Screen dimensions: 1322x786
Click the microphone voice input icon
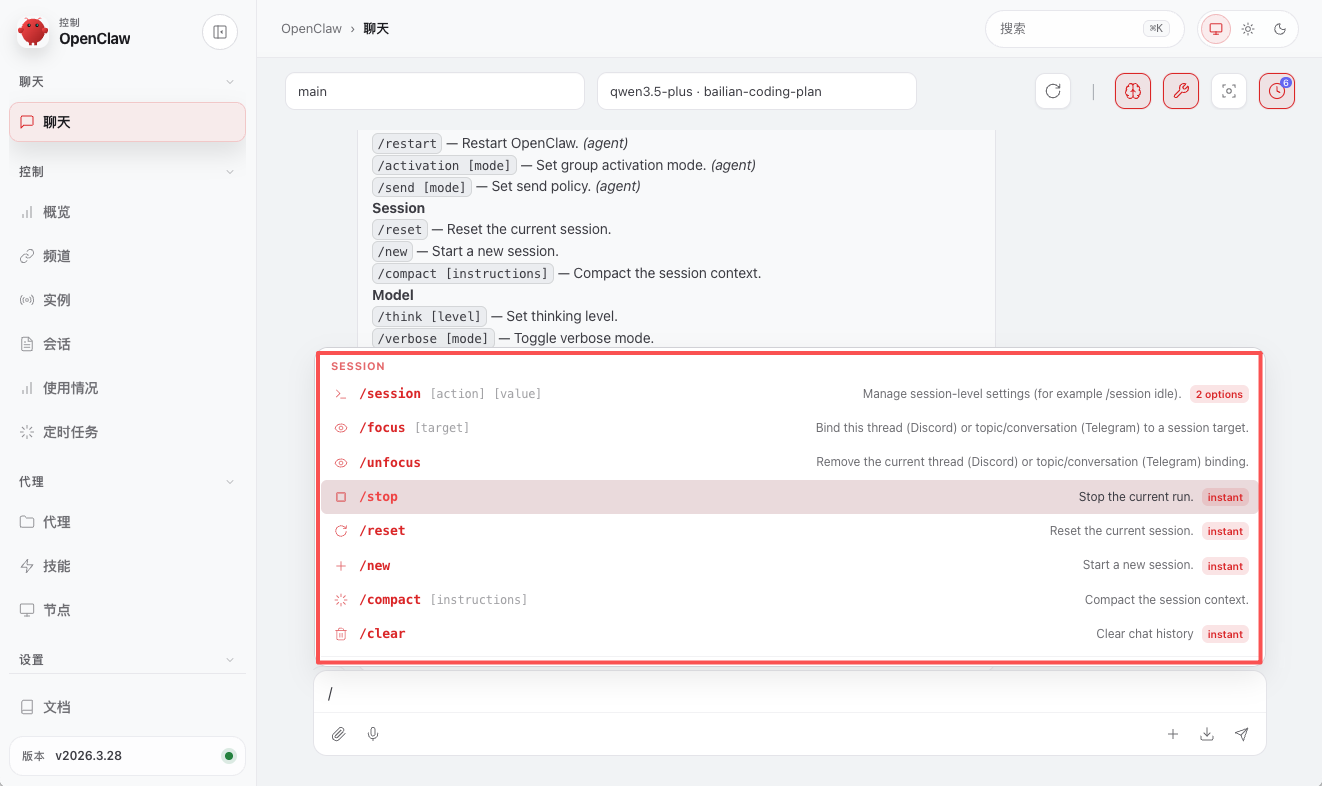373,734
